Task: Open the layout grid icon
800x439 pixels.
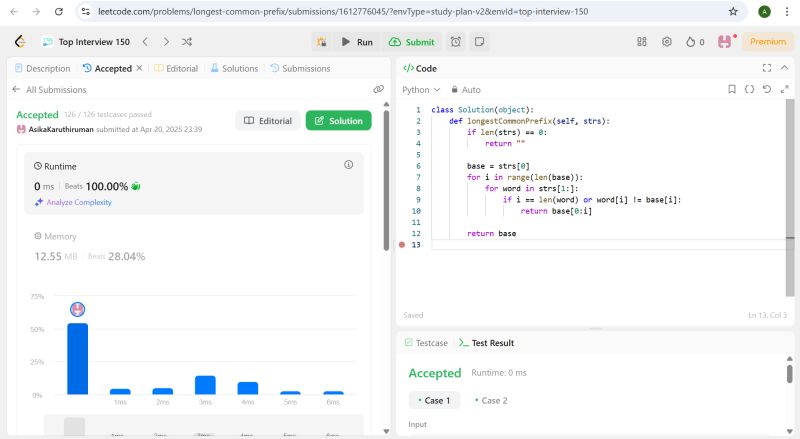Action: (x=642, y=42)
